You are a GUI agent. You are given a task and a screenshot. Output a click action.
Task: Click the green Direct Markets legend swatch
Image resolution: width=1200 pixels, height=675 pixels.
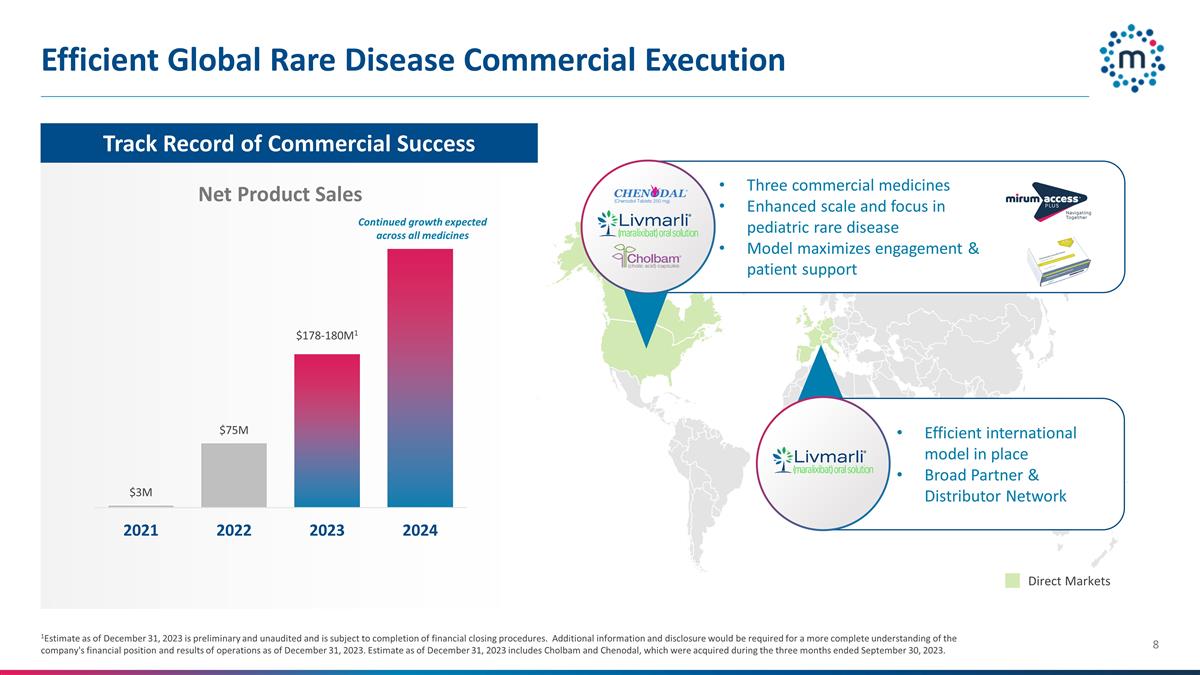(1013, 581)
